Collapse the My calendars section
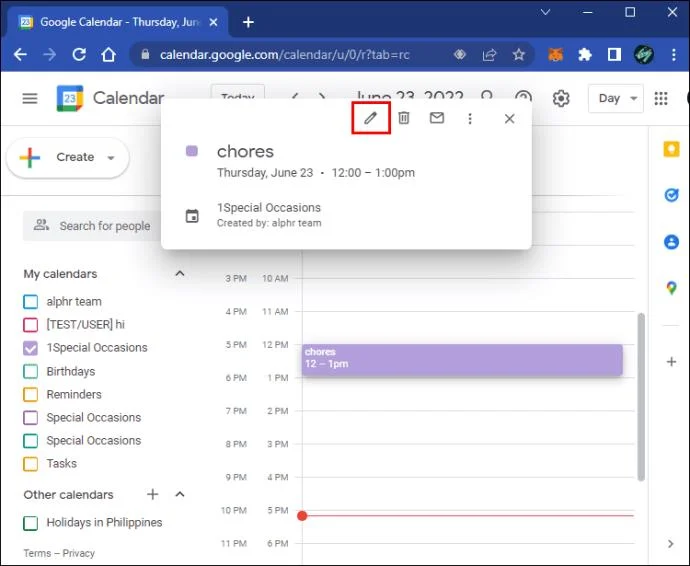 pos(180,274)
